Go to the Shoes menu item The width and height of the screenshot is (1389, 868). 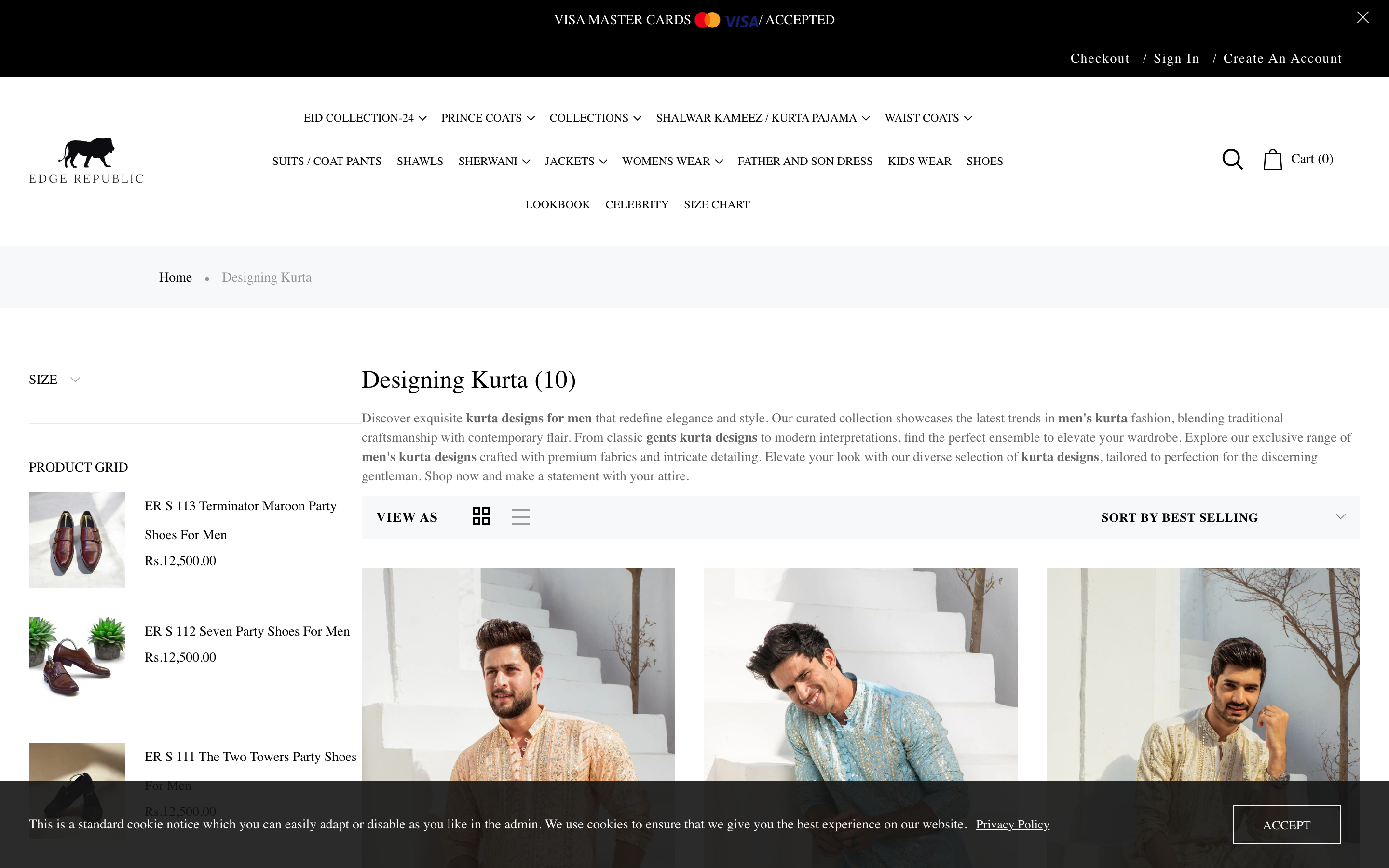click(x=984, y=162)
